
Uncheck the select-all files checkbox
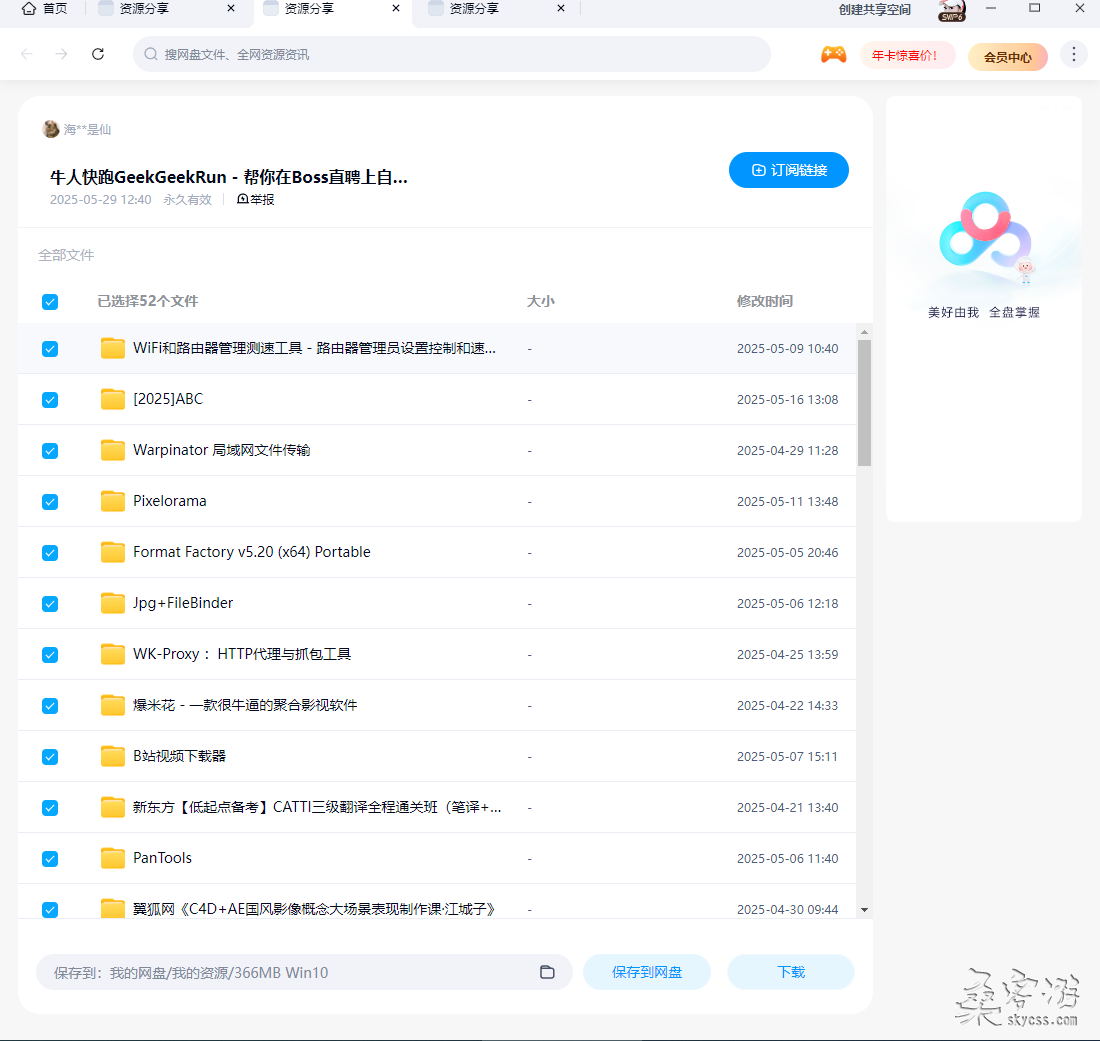[50, 302]
